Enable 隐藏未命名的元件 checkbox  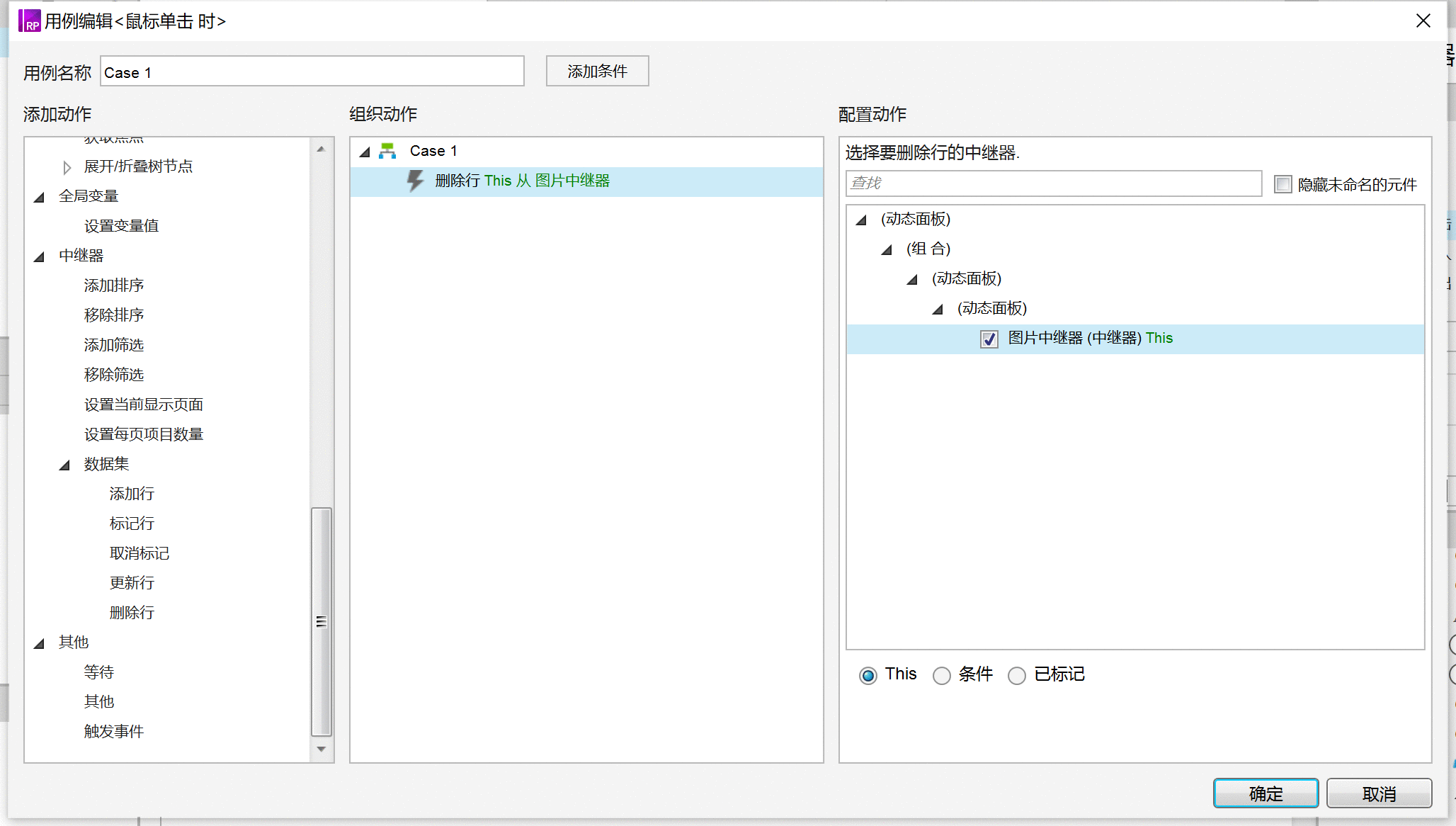click(1283, 184)
